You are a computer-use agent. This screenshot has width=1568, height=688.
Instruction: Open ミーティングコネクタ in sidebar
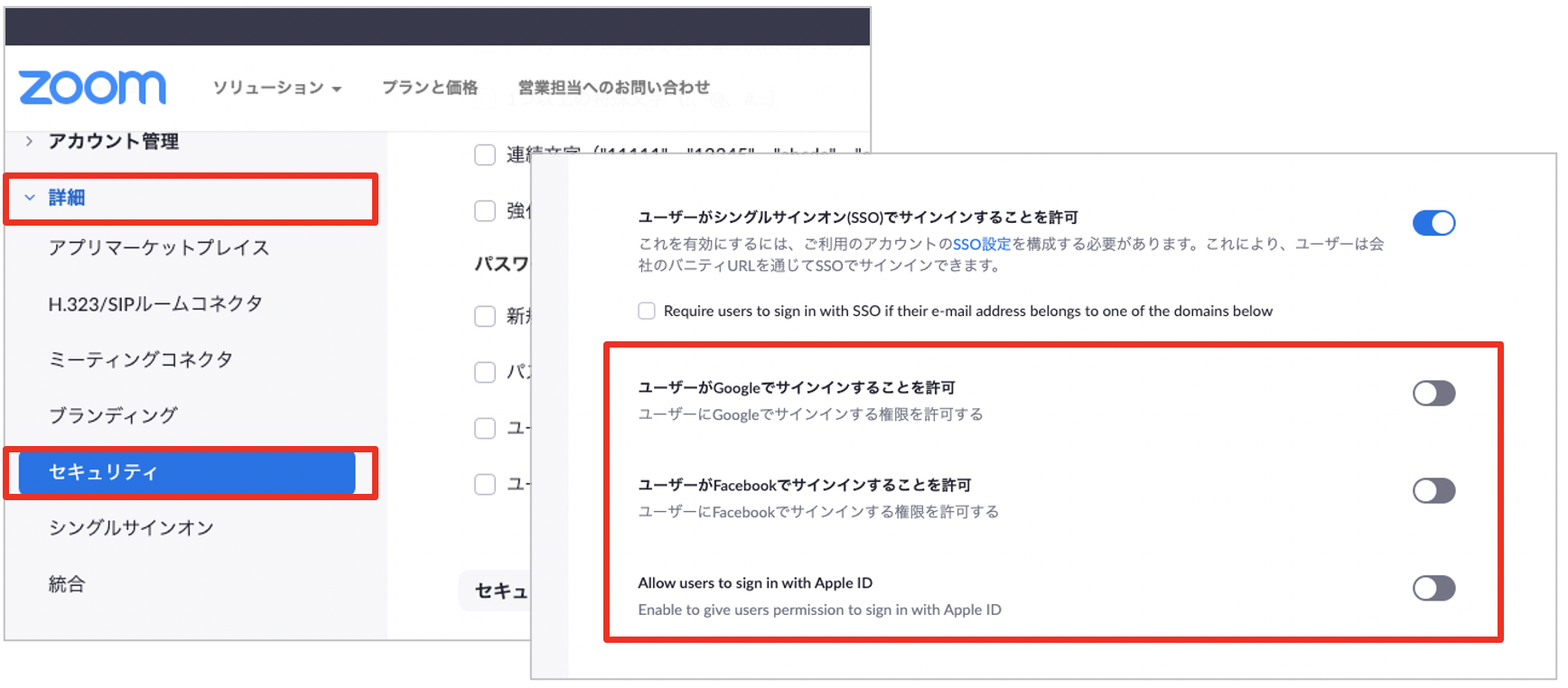point(141,359)
